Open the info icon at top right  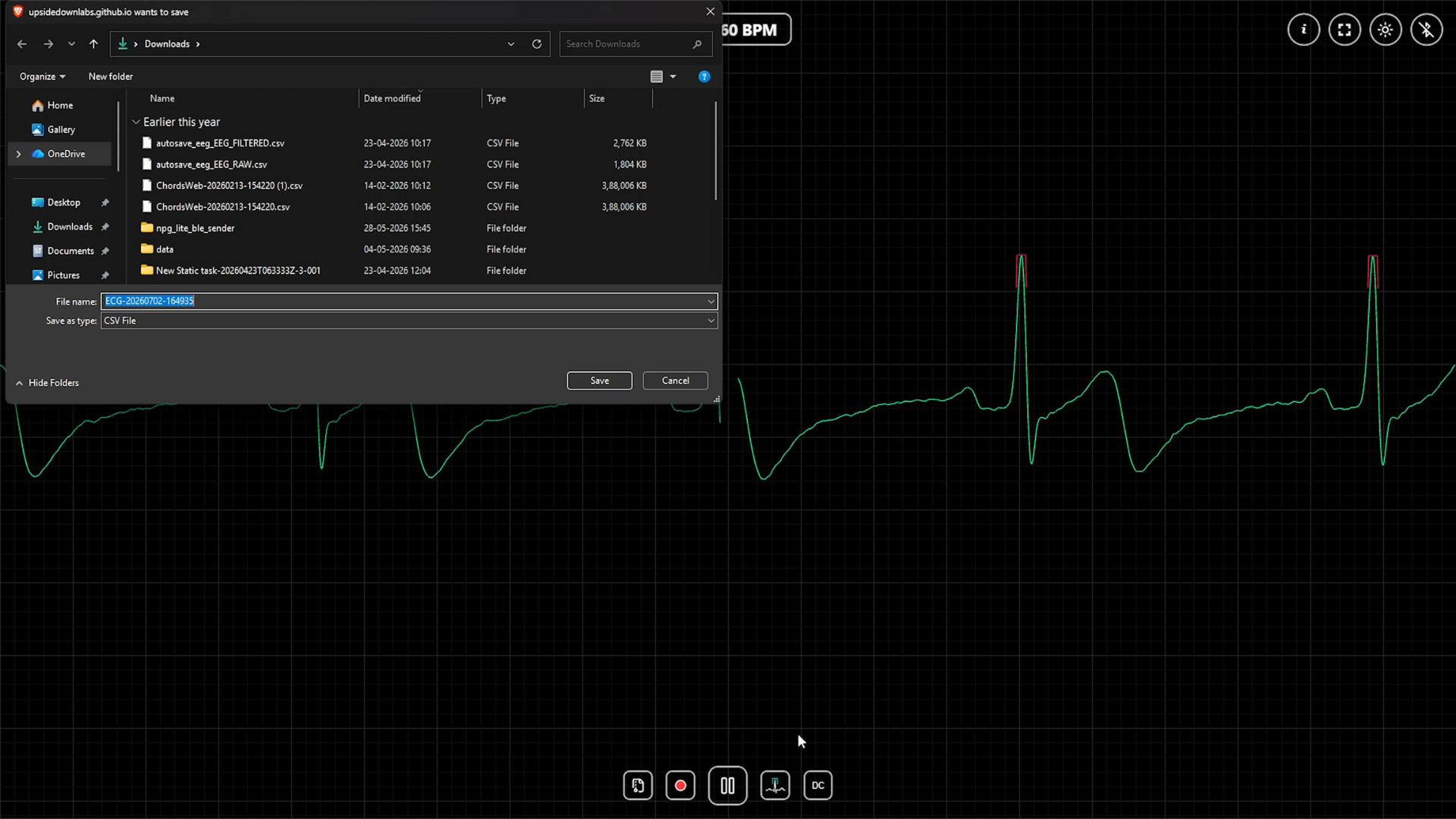(1304, 30)
